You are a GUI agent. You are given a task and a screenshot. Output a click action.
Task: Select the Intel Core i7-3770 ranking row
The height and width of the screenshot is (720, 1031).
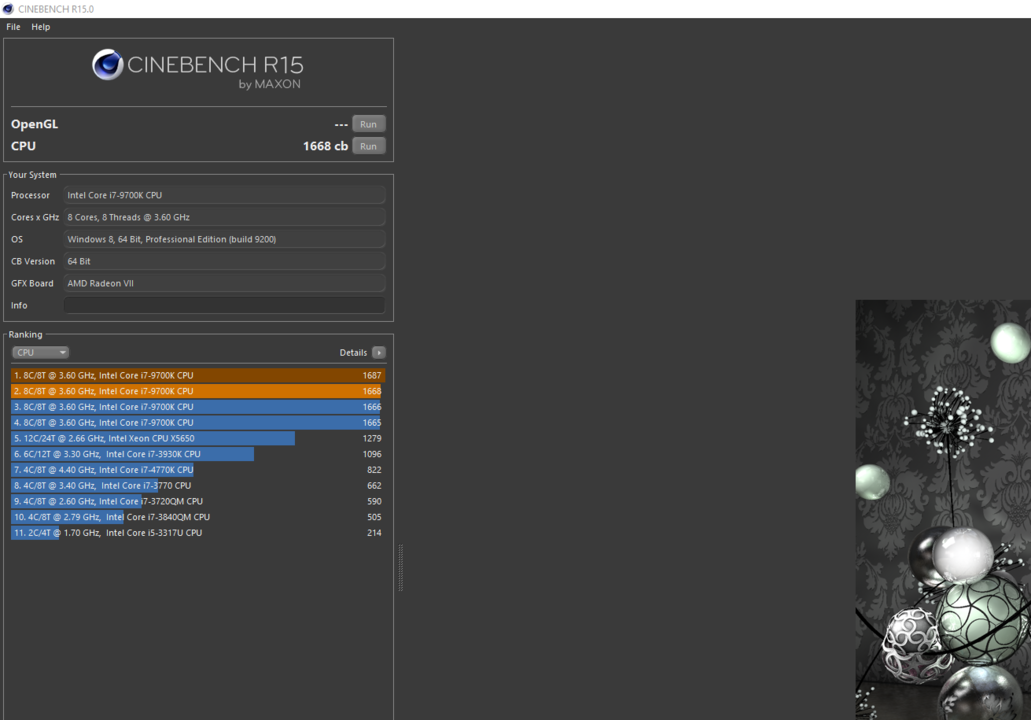tap(198, 486)
